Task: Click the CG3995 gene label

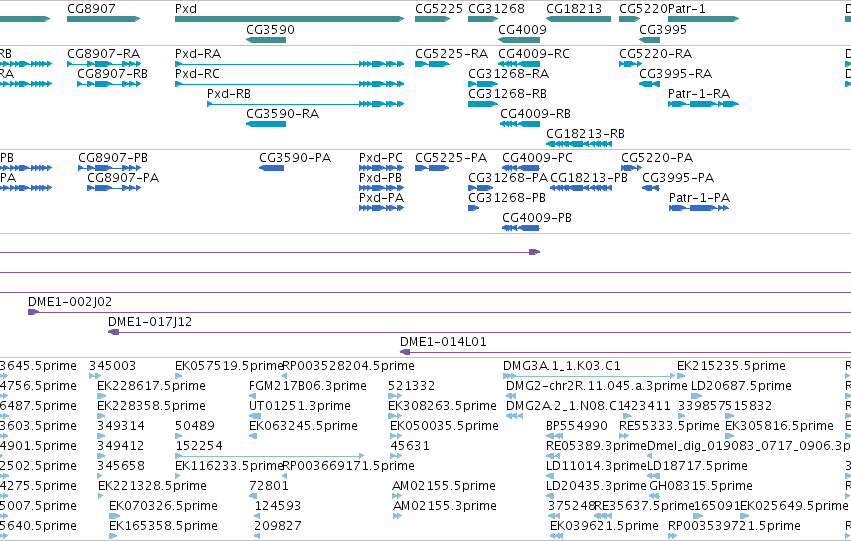Action: (x=663, y=29)
